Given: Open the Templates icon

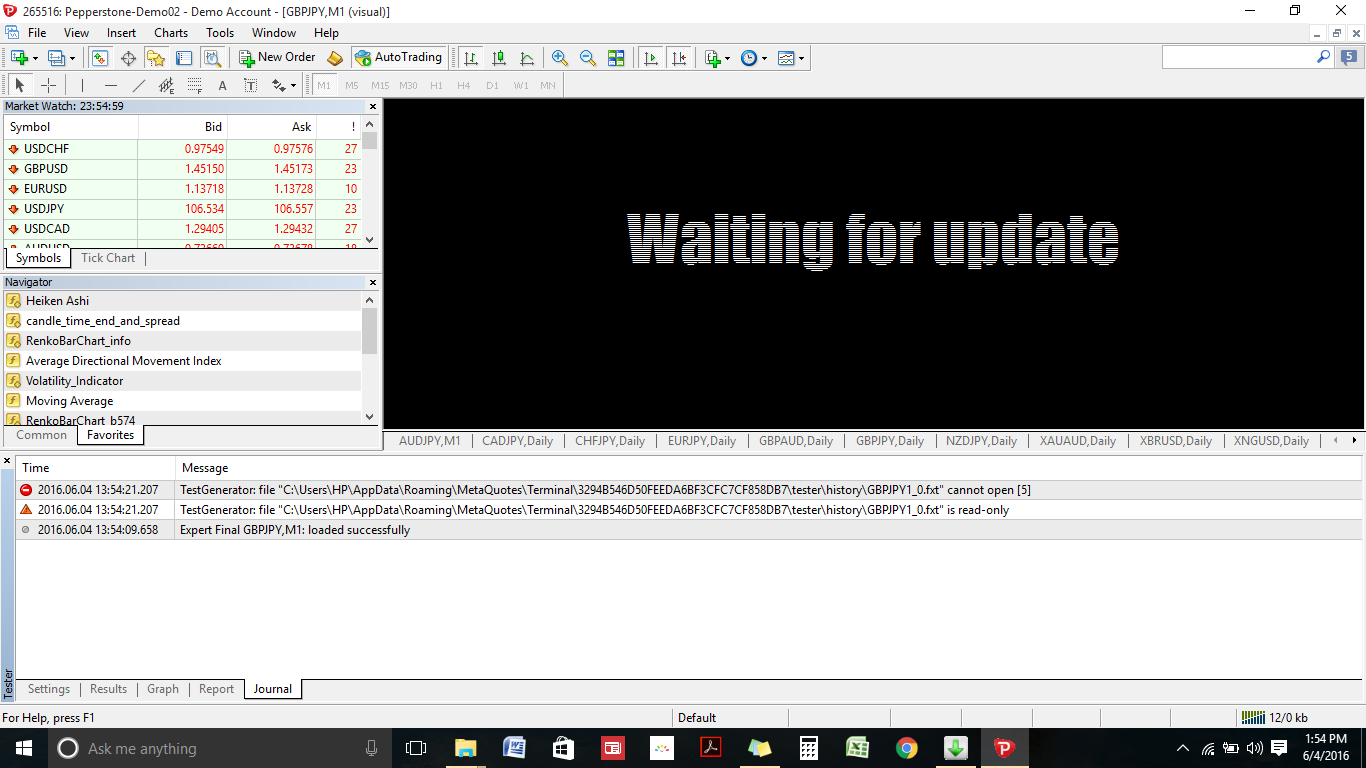Looking at the screenshot, I should pos(786,58).
